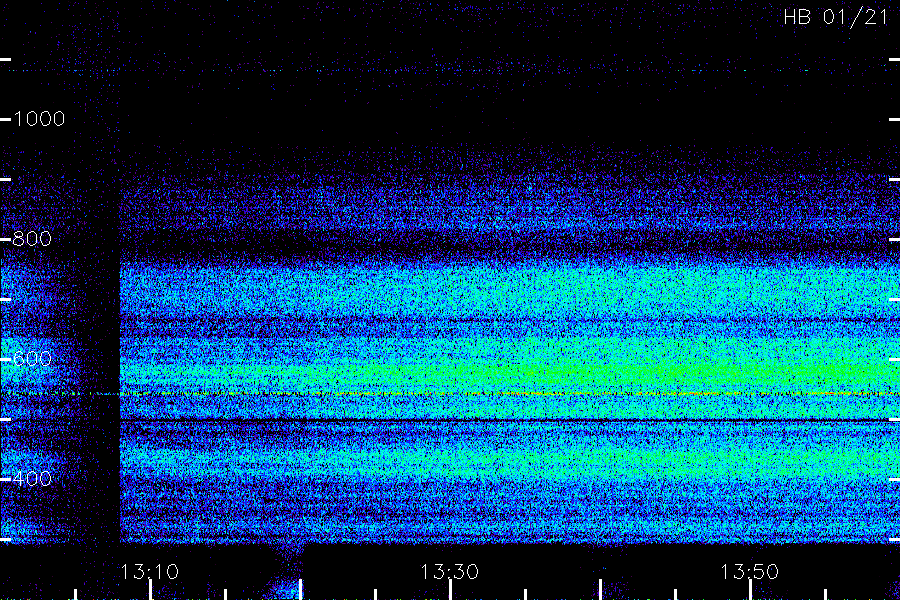
Task: Click the 400 frequency axis label
Action: tap(32, 478)
